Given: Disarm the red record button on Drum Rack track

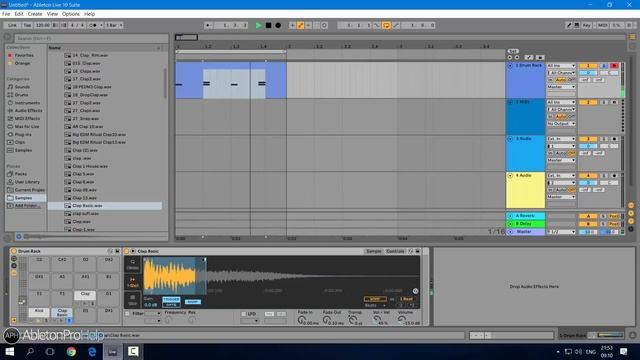Looking at the screenshot, I should click(x=614, y=66).
